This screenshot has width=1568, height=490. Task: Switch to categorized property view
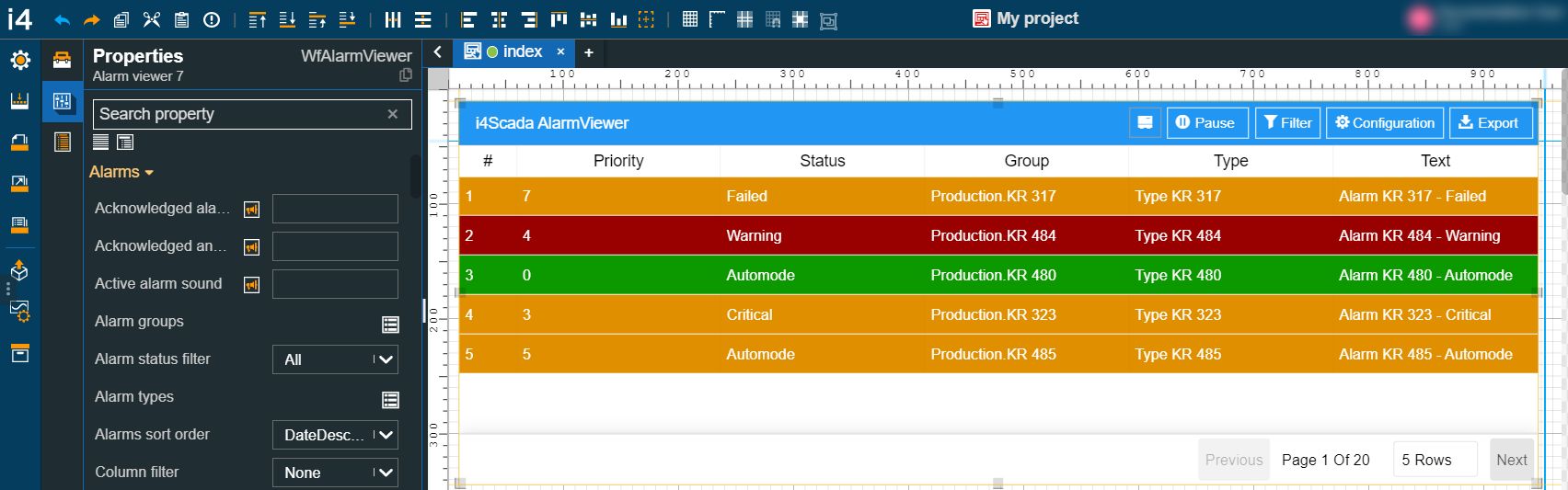click(x=125, y=142)
